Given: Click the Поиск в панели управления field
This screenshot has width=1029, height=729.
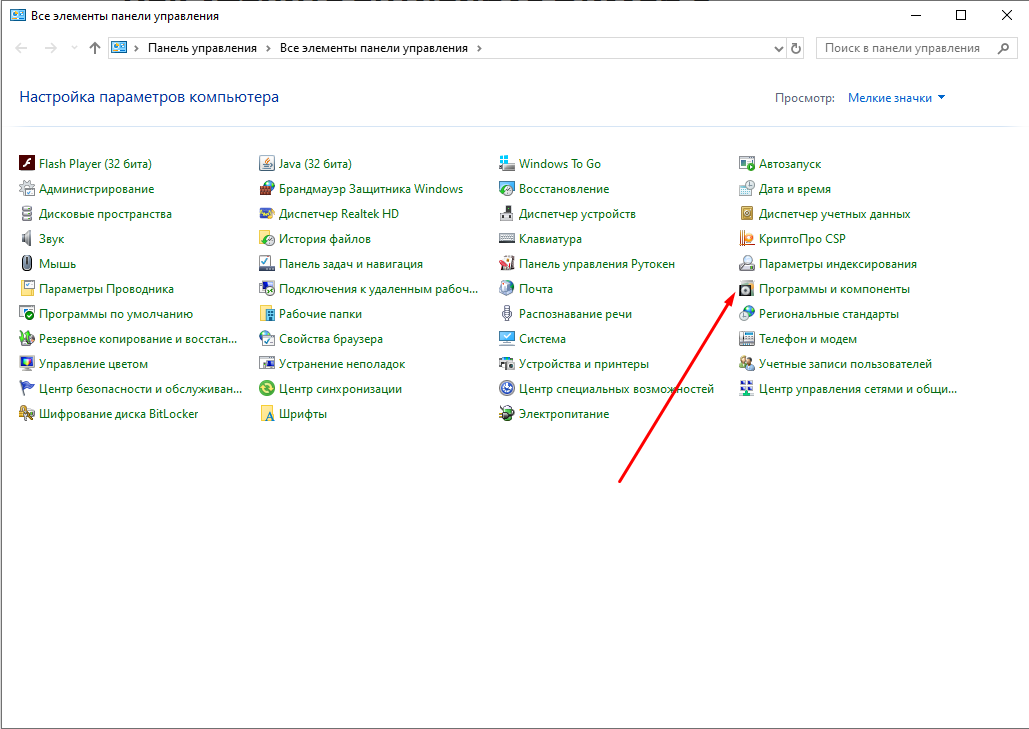Looking at the screenshot, I should click(x=916, y=48).
